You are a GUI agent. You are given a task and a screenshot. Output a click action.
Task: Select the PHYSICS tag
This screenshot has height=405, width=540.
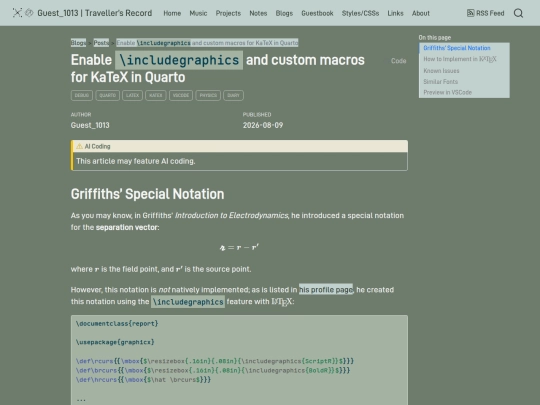tap(208, 95)
